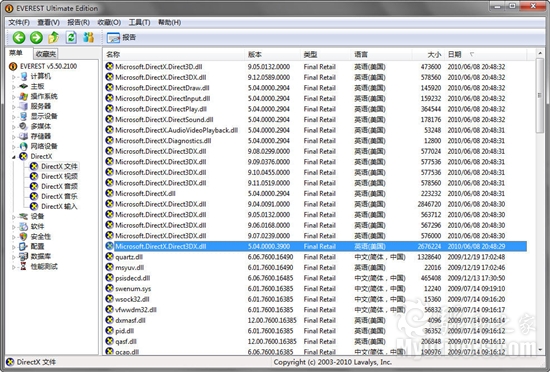Expand the 存储器 tree node

pos(14,136)
